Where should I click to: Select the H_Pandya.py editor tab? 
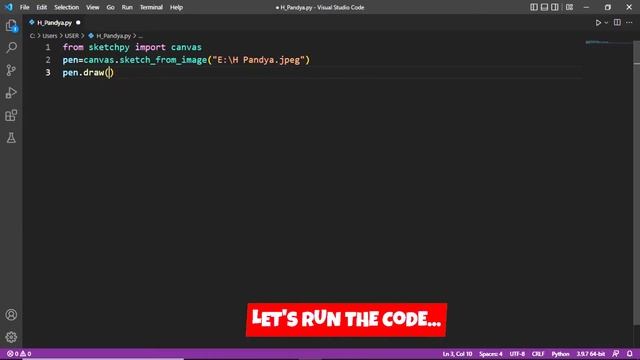54,23
